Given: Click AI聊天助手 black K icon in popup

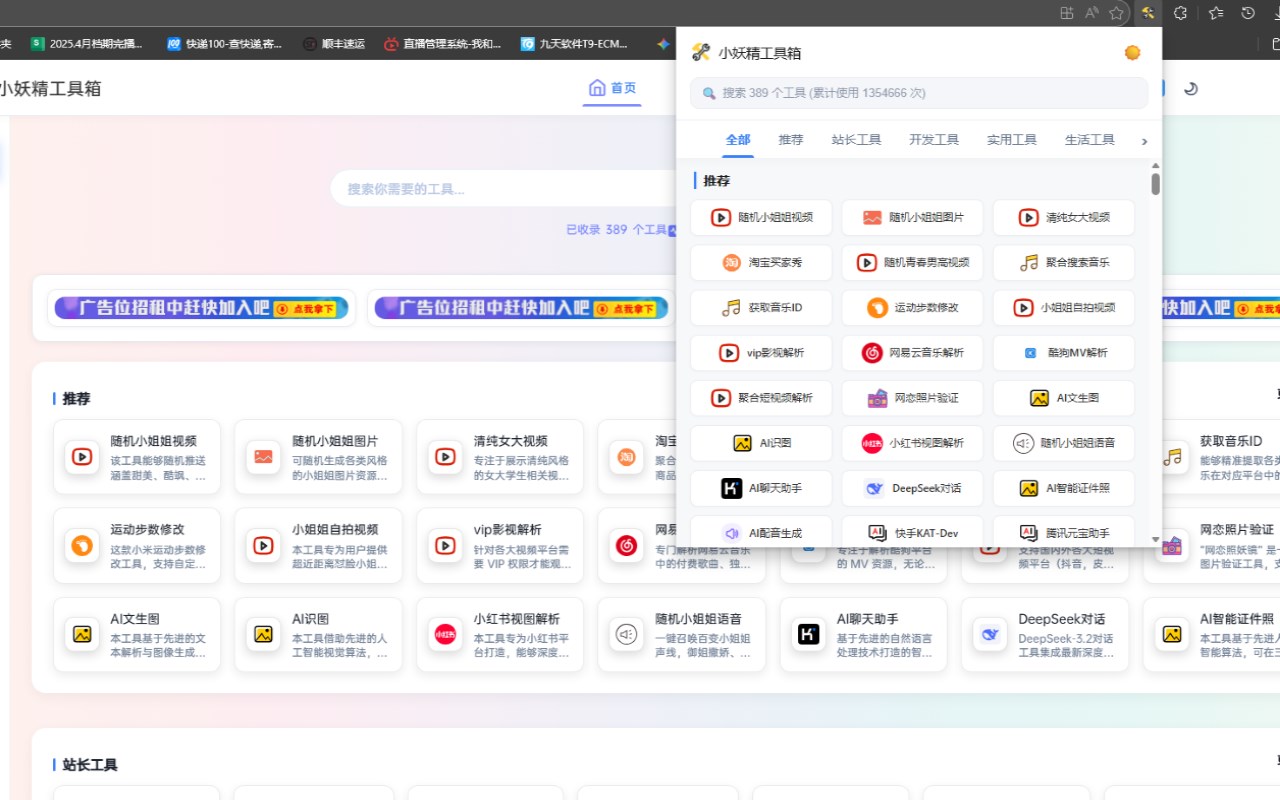Looking at the screenshot, I should click(x=731, y=488).
